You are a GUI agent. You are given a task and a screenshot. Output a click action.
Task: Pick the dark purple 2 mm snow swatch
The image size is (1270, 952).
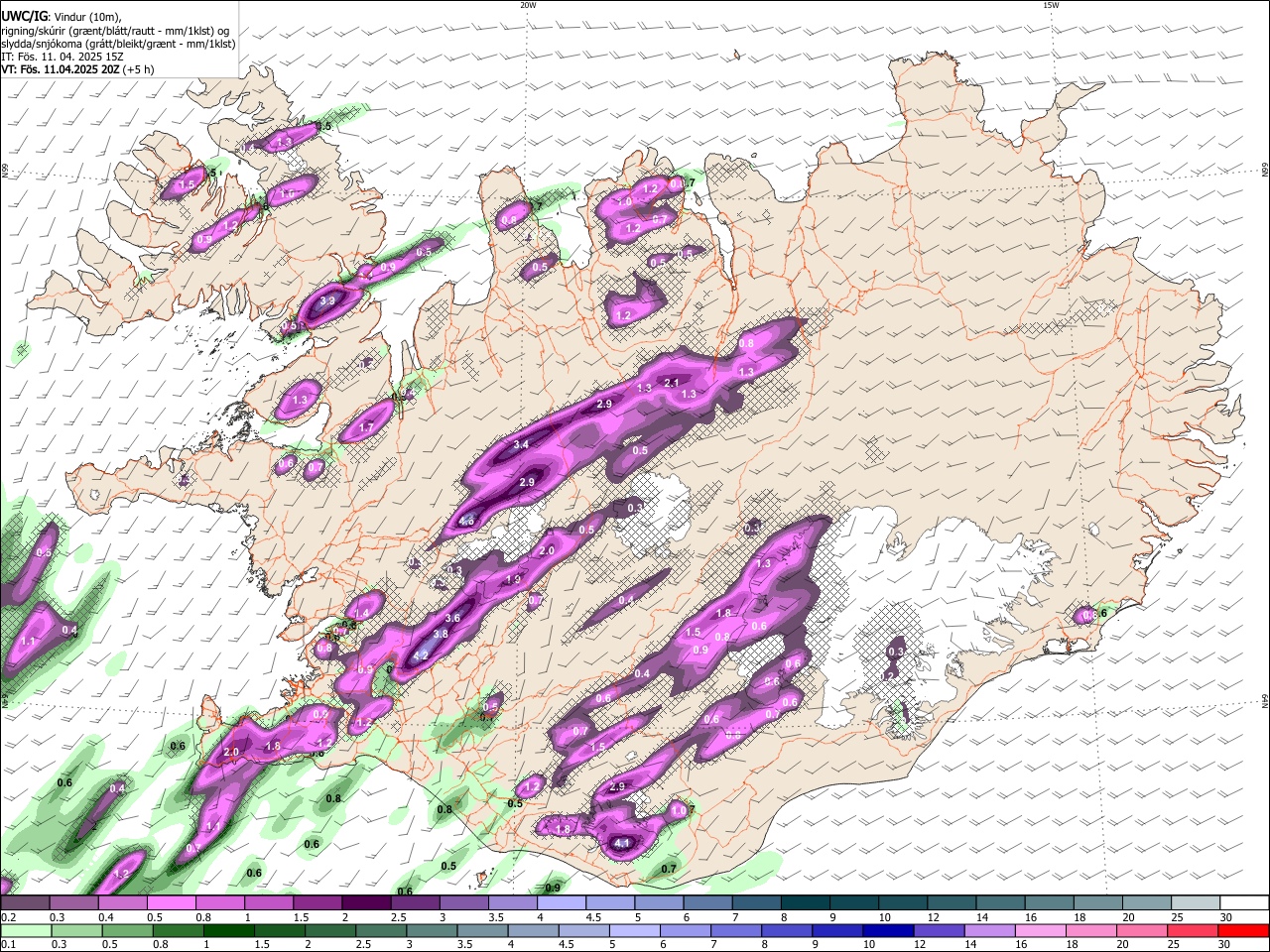[x=365, y=902]
